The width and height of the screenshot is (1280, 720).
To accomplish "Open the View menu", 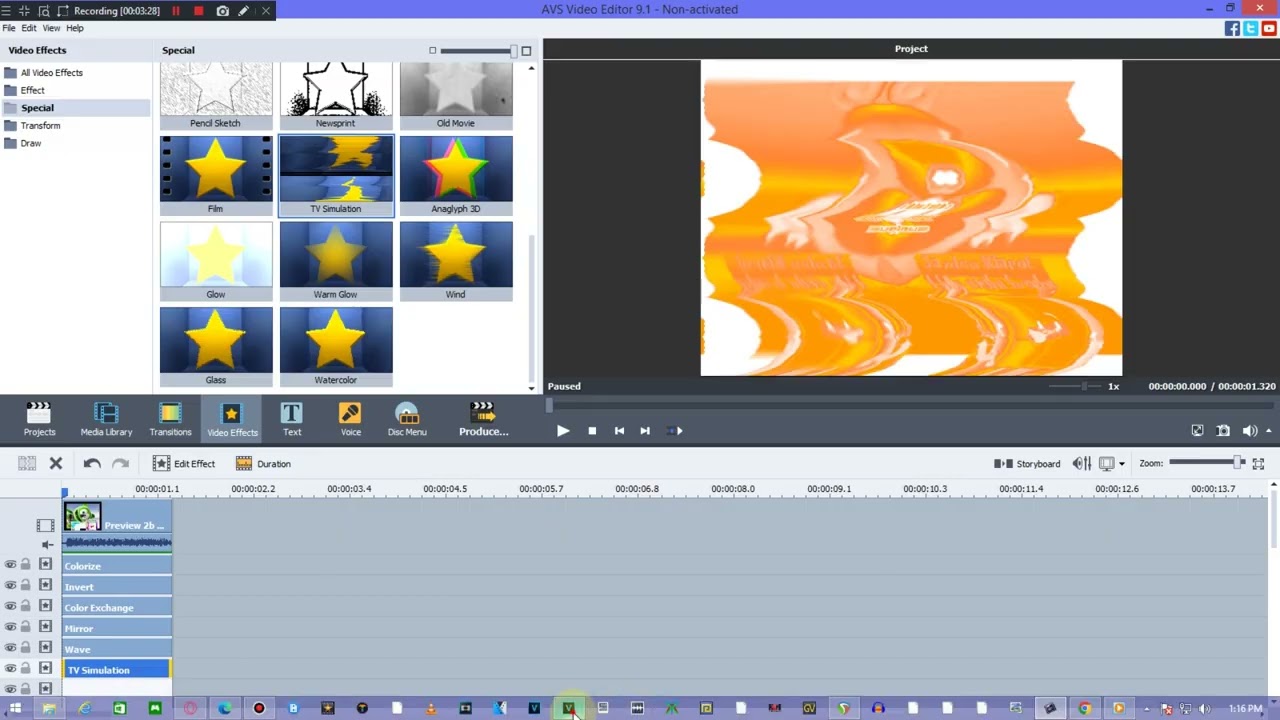I will tap(51, 28).
